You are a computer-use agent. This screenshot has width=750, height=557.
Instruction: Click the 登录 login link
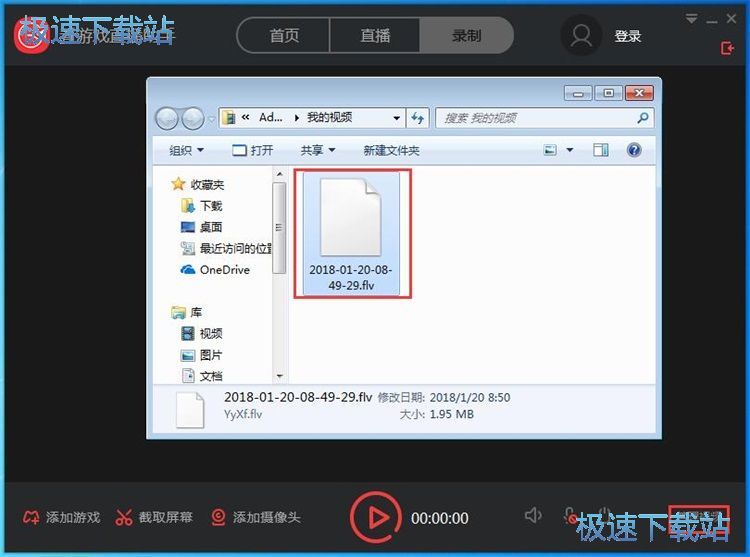pyautogui.click(x=628, y=36)
